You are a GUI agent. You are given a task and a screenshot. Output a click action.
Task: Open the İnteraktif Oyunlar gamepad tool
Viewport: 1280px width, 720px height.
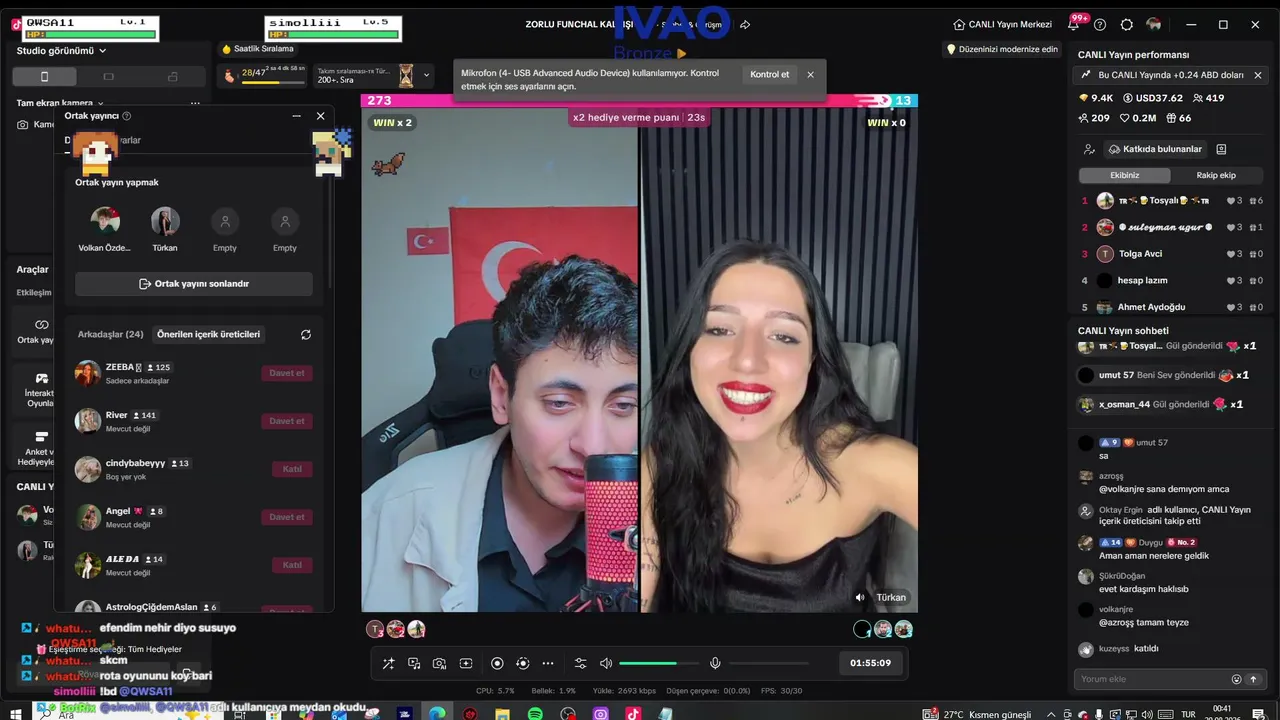(41, 379)
